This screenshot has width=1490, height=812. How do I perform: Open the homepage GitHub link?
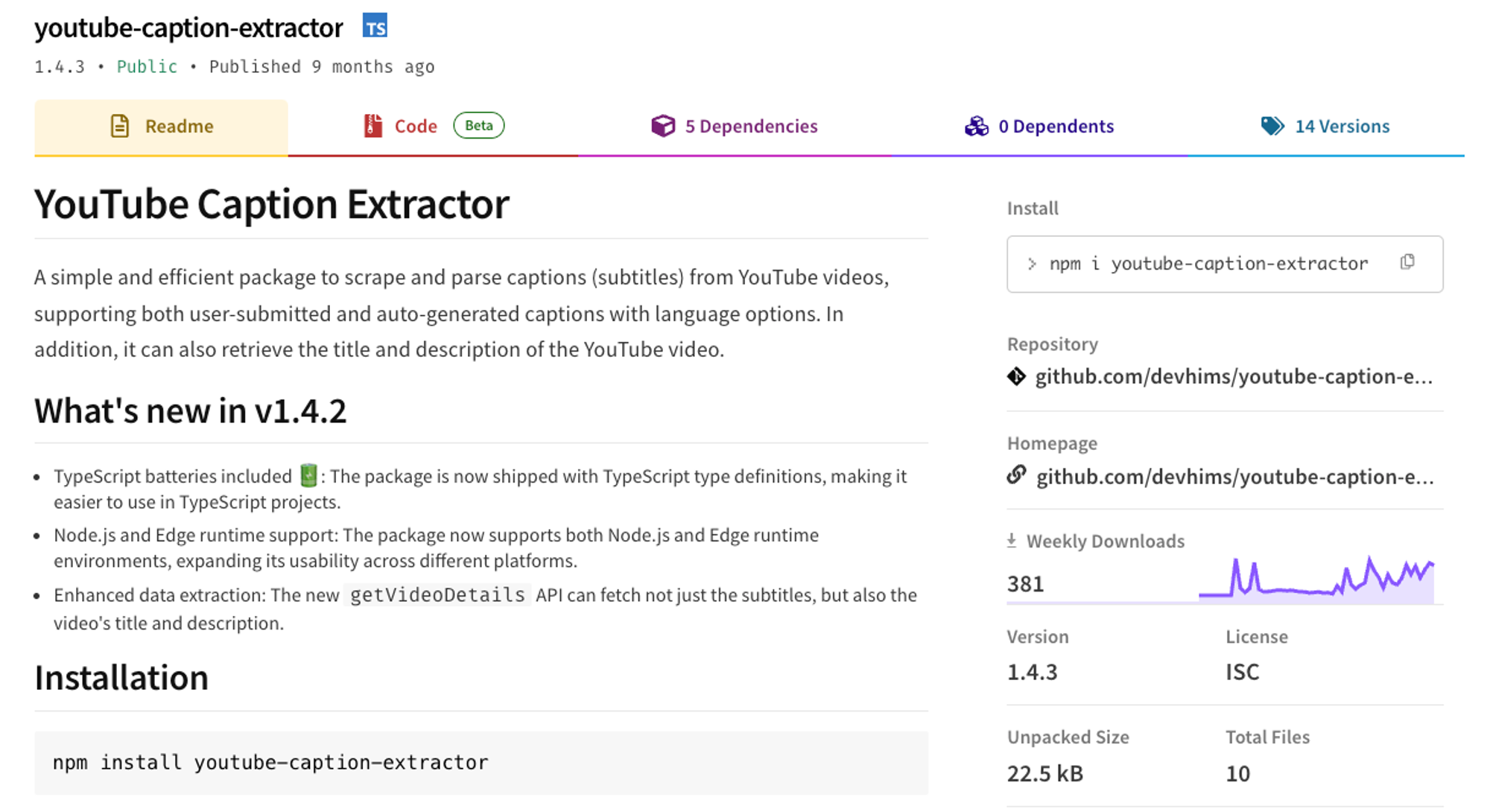tap(1234, 477)
